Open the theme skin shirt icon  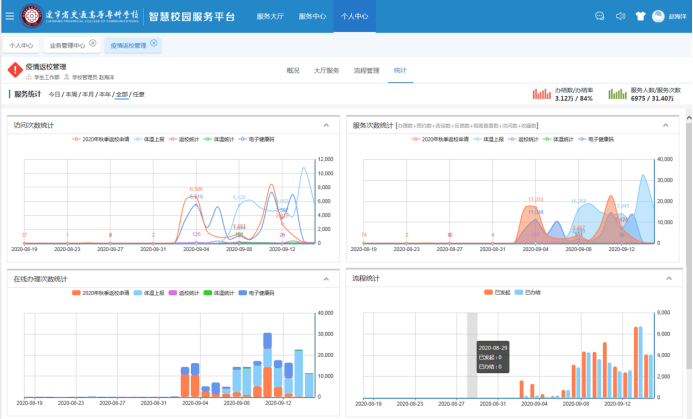640,16
